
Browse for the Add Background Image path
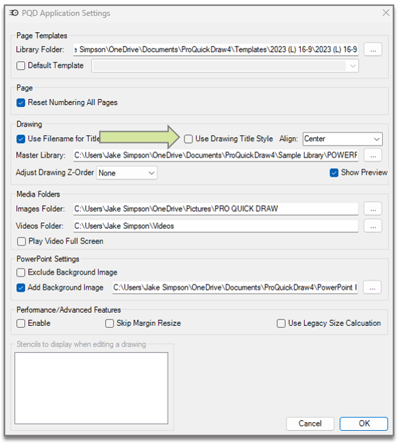click(372, 288)
